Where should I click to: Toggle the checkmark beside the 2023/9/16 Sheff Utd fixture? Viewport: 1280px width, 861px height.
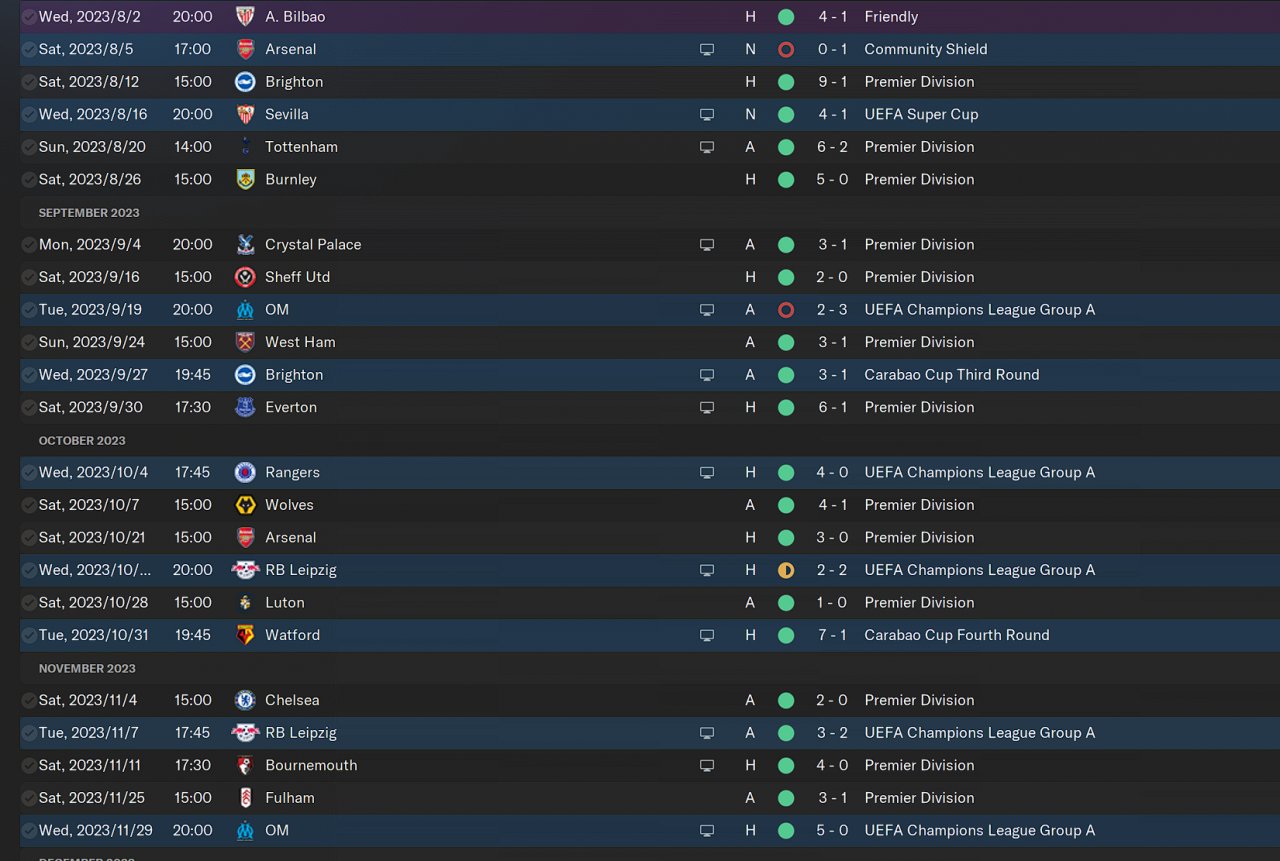pos(29,277)
